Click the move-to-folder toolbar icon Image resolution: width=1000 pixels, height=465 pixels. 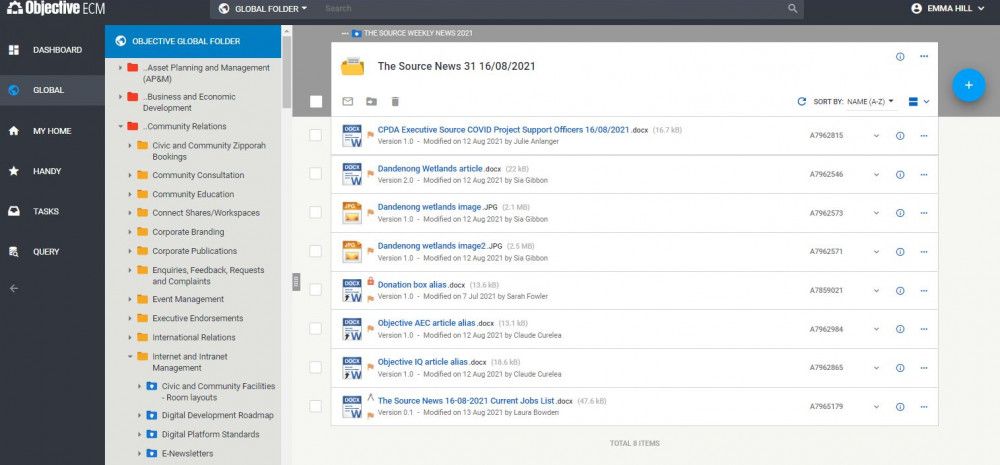pyautogui.click(x=371, y=101)
